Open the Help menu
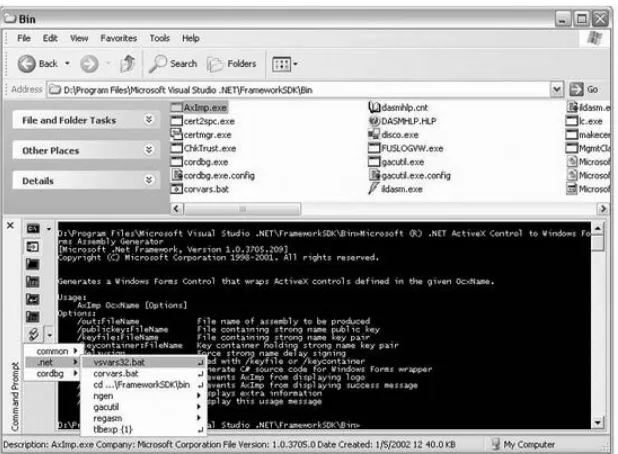This screenshot has width=618, height=454. [190, 38]
